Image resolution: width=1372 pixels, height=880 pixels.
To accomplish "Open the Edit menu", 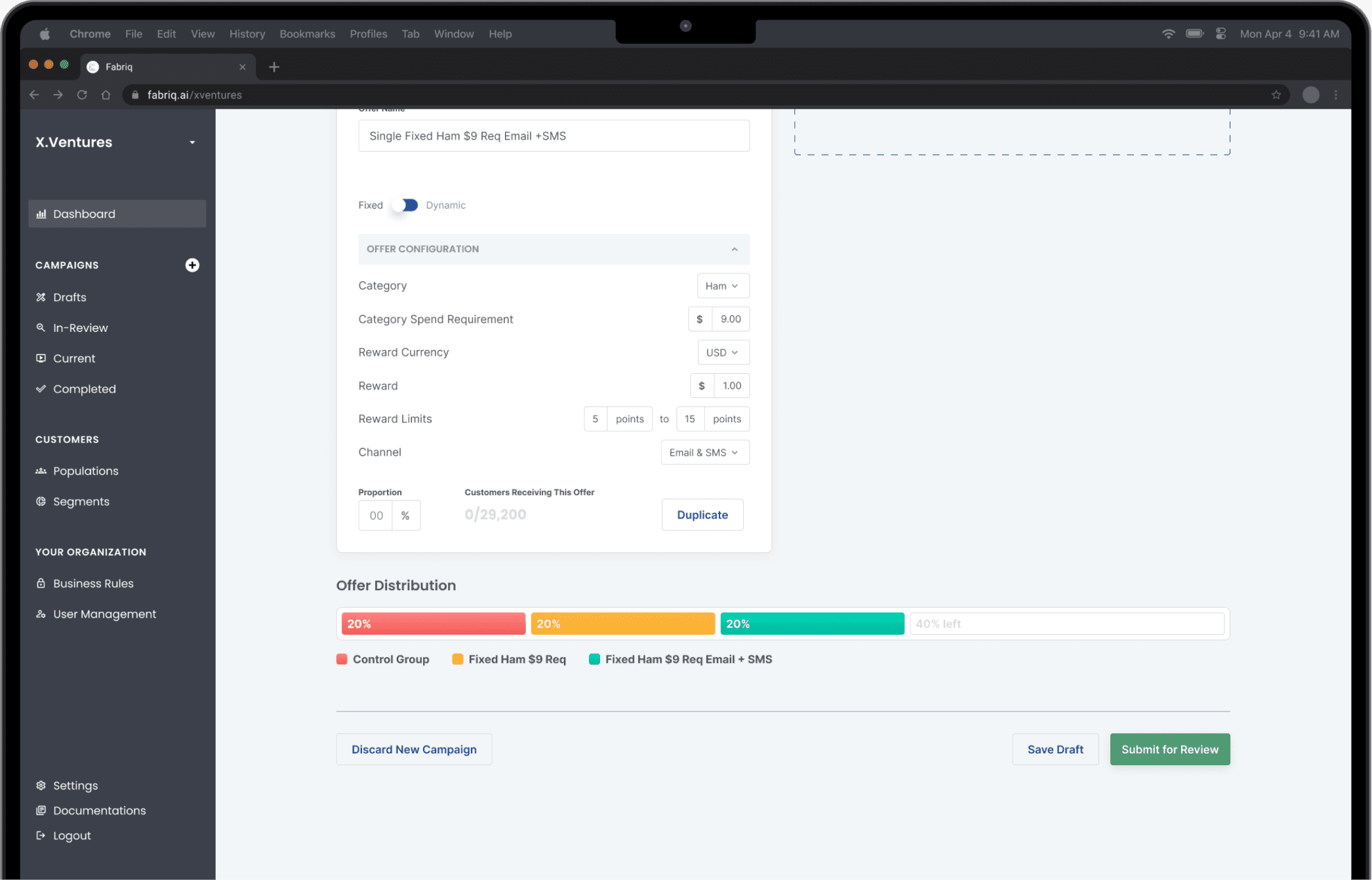I will [x=166, y=34].
